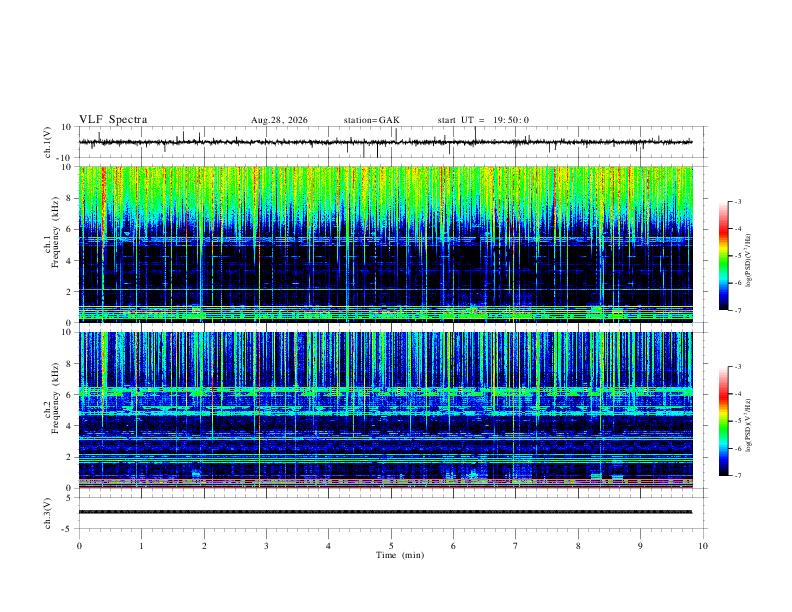Click the ch.3(V) axis label

pyautogui.click(x=48, y=513)
